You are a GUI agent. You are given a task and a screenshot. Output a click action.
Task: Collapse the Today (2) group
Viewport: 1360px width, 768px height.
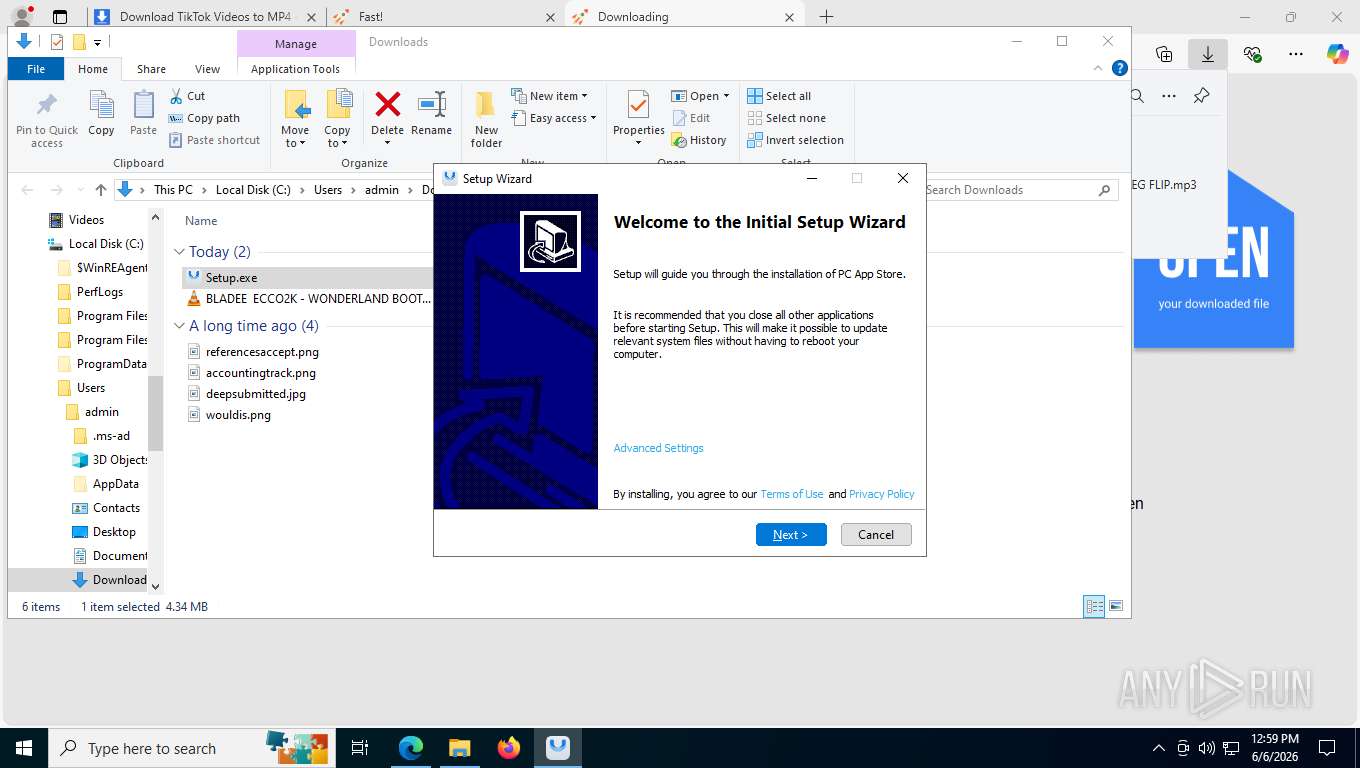tap(180, 252)
